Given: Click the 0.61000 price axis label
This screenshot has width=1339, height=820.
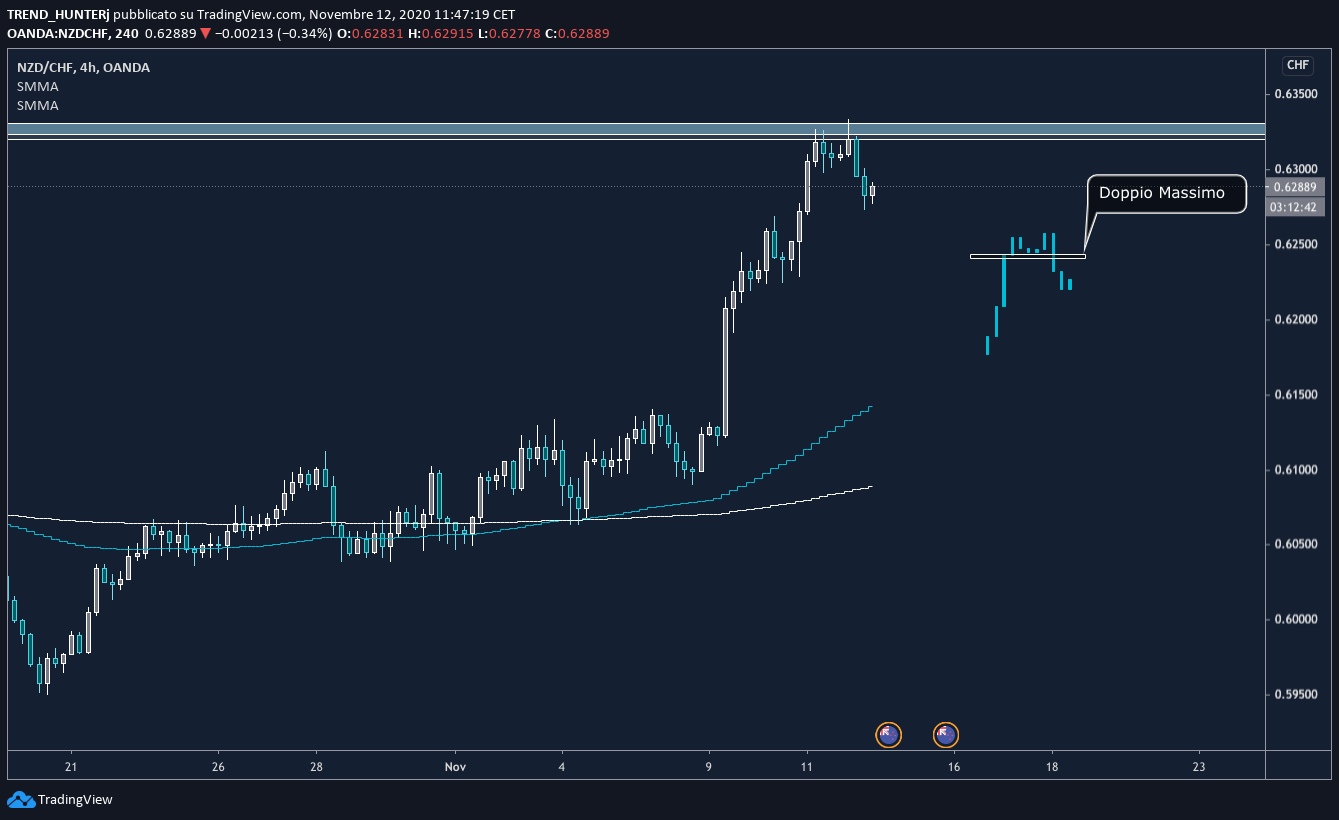Looking at the screenshot, I should (1295, 469).
